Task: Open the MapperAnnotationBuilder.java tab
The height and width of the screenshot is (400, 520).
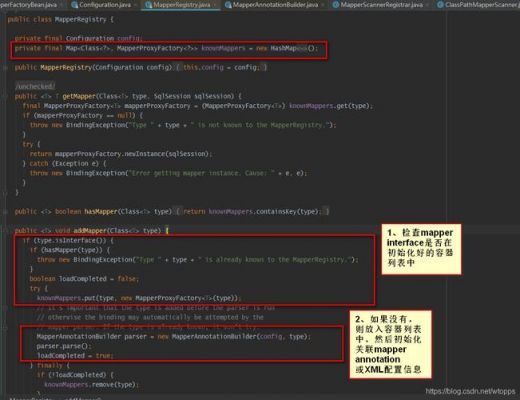Action: 275,5
